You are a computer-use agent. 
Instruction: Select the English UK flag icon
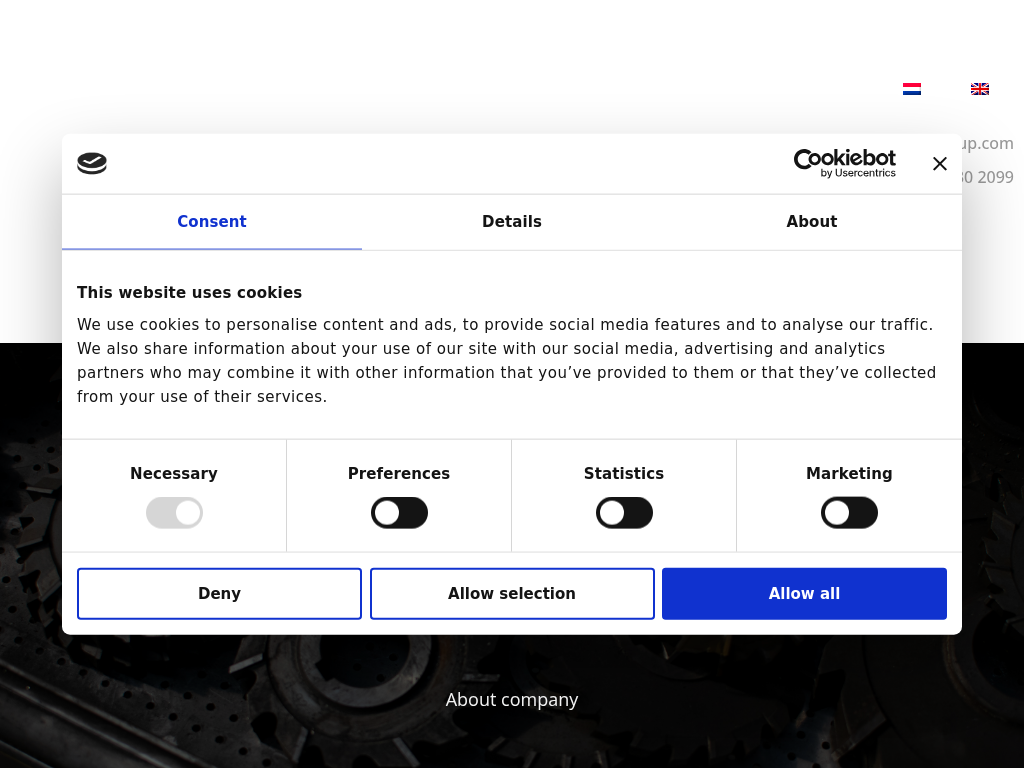979,89
